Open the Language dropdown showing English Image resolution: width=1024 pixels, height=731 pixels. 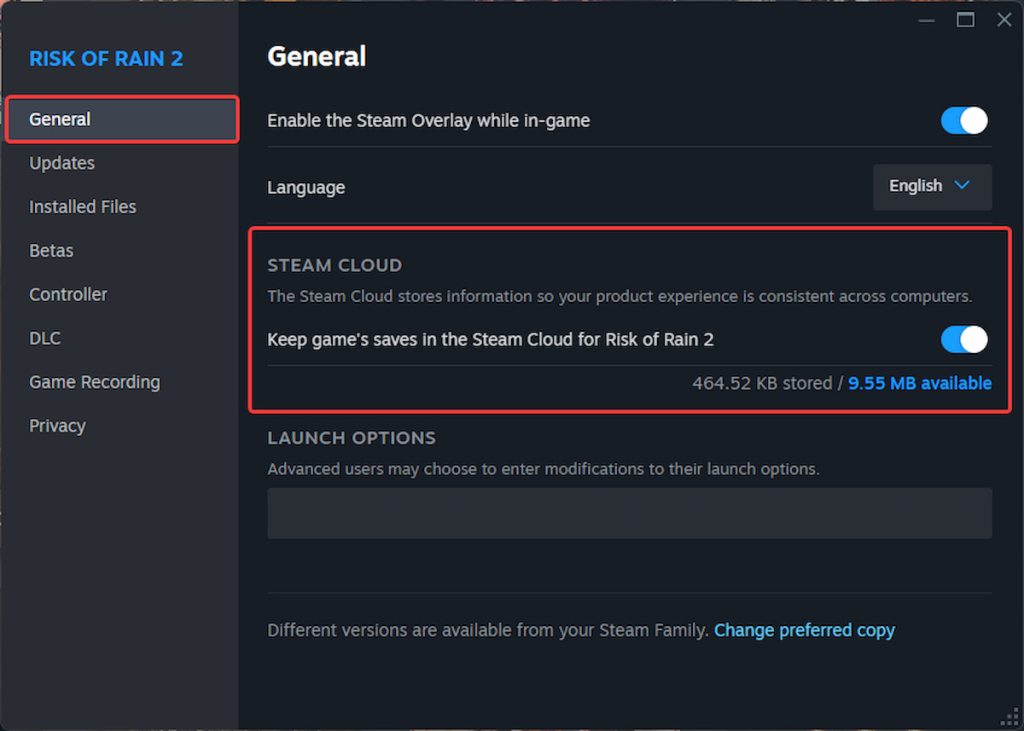click(x=932, y=187)
